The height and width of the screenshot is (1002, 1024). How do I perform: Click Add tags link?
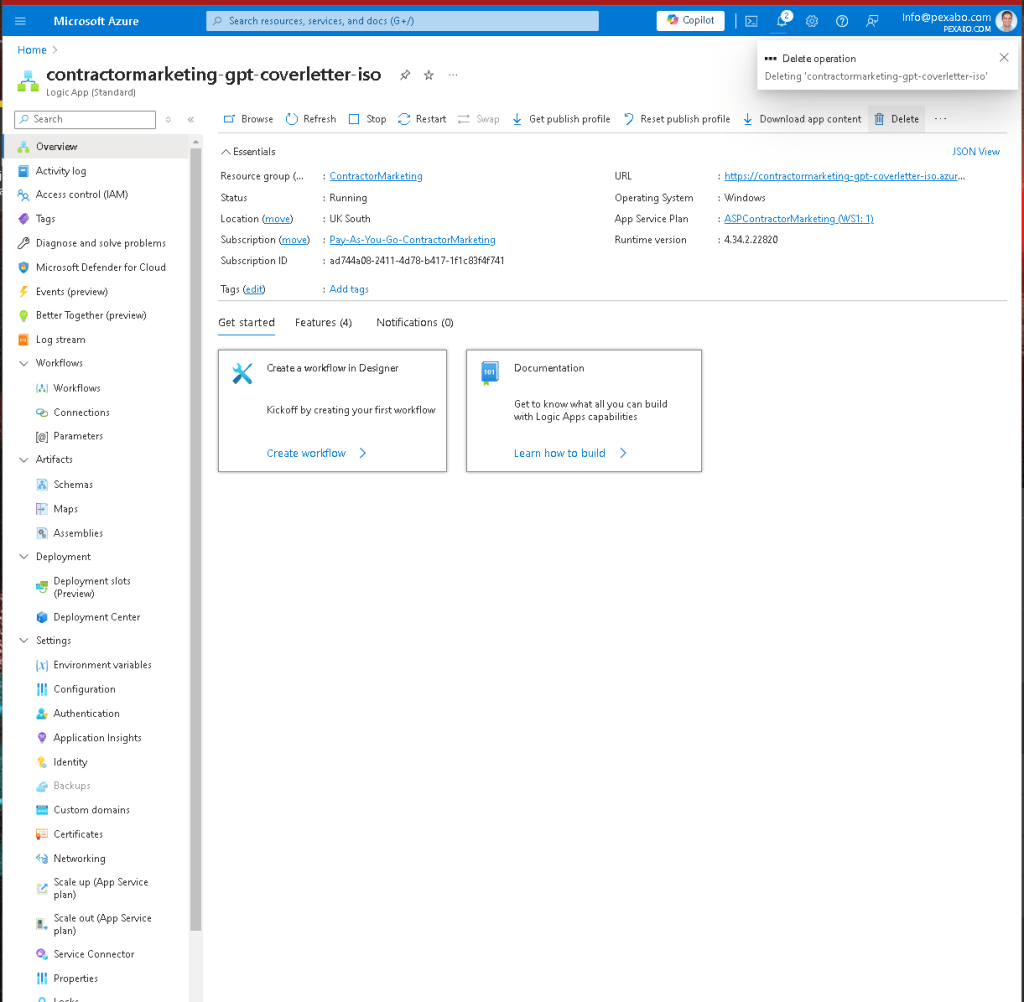pyautogui.click(x=349, y=289)
